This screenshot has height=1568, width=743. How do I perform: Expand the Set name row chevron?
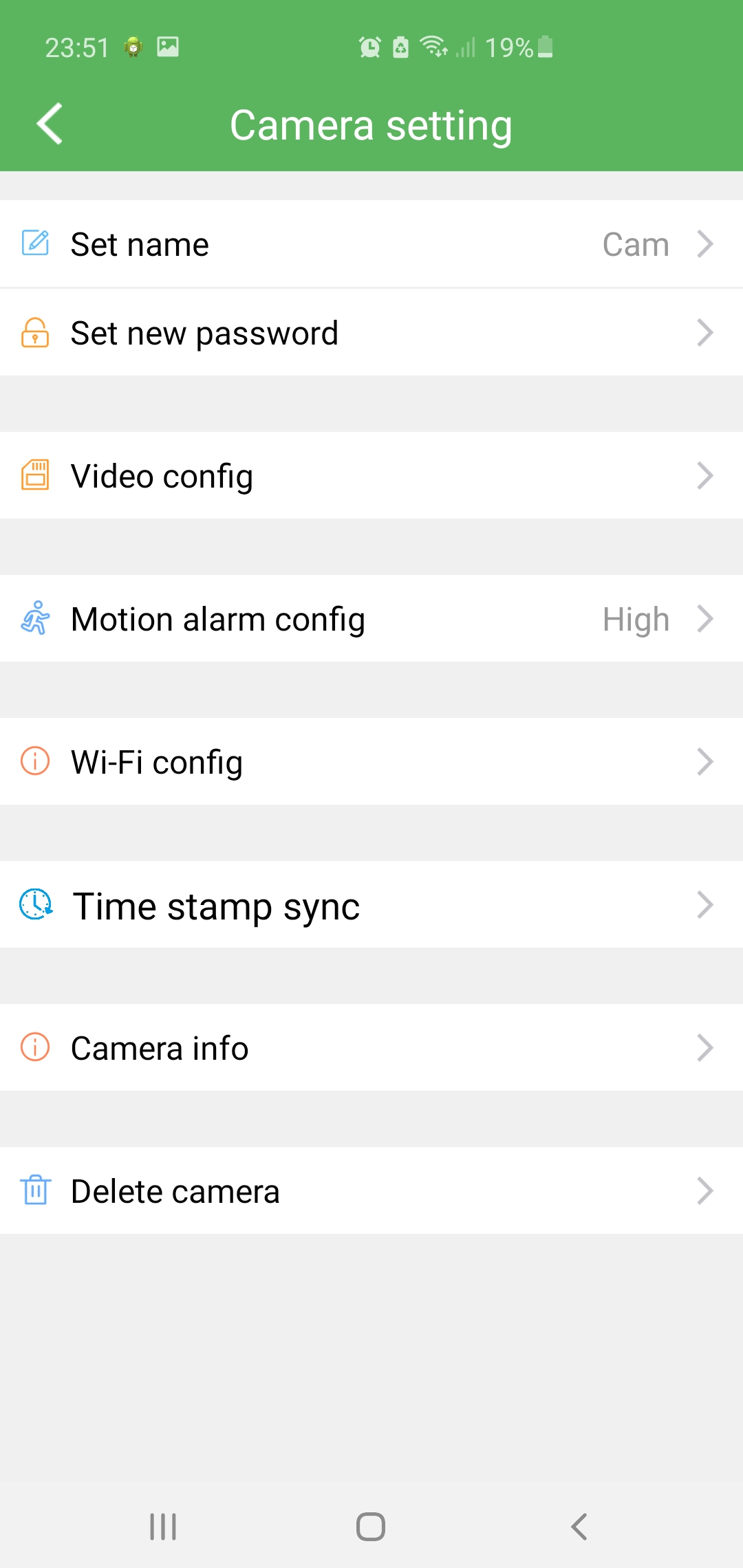click(704, 244)
